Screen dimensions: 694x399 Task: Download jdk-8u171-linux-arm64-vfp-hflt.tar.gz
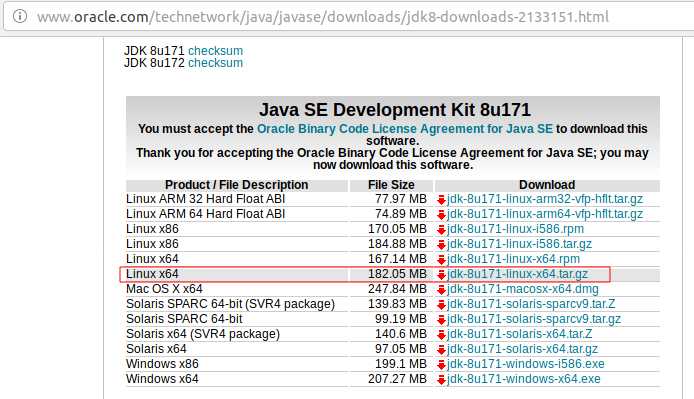pyautogui.click(x=544, y=214)
